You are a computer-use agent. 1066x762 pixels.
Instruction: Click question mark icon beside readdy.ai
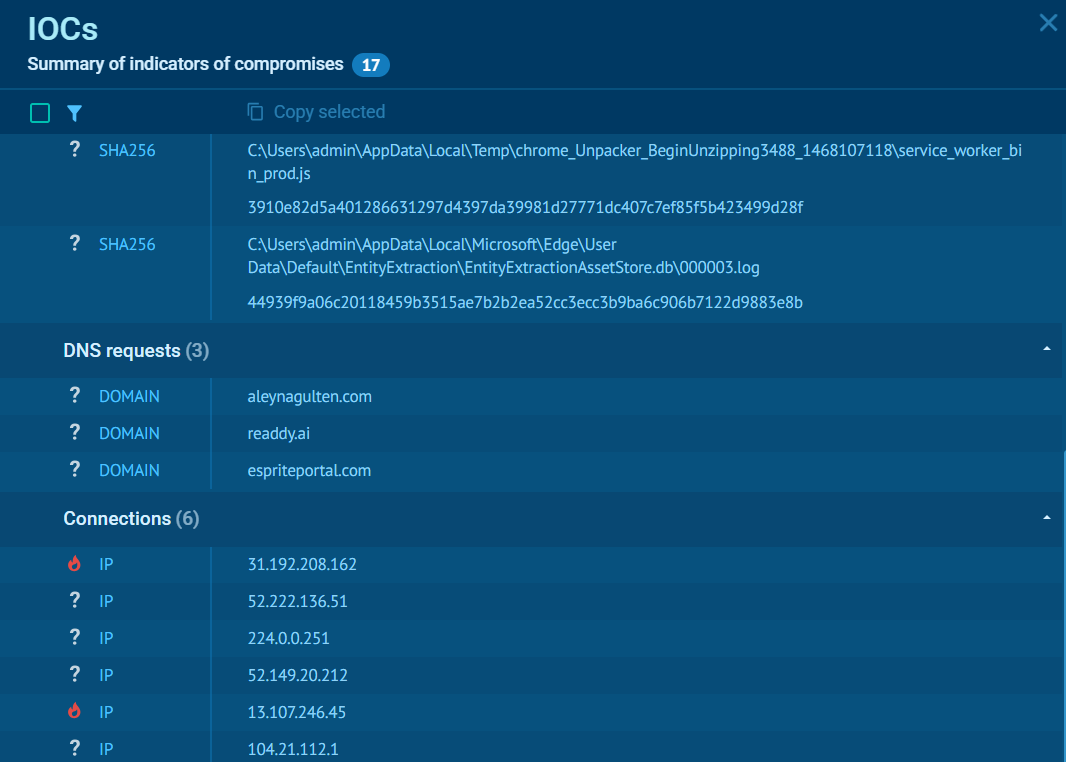74,433
